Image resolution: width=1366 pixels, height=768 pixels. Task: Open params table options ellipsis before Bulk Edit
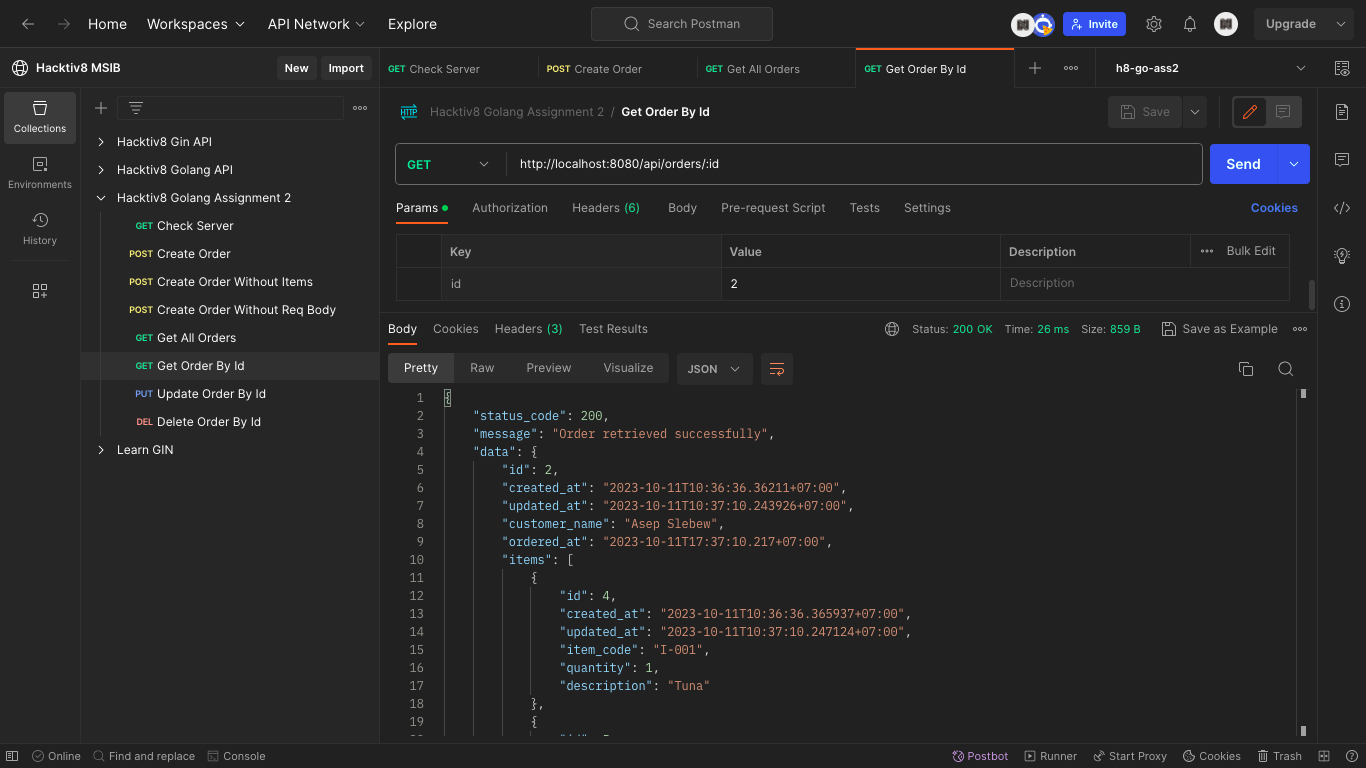click(x=1207, y=251)
